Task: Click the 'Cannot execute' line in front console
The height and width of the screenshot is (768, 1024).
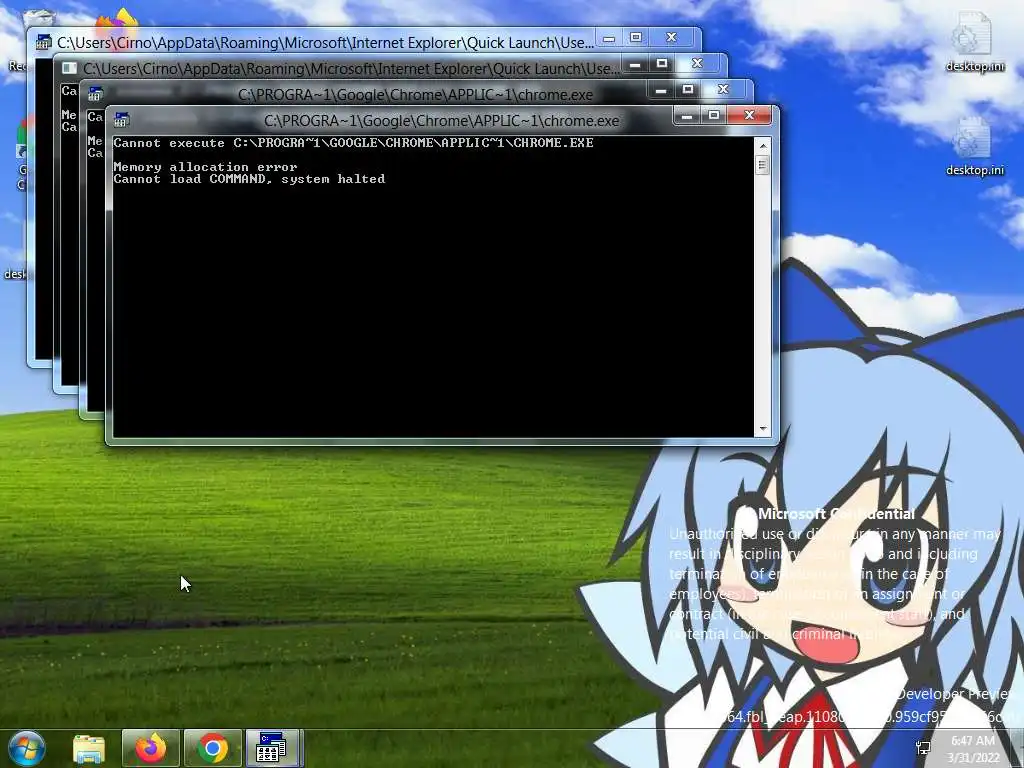Action: coord(353,143)
